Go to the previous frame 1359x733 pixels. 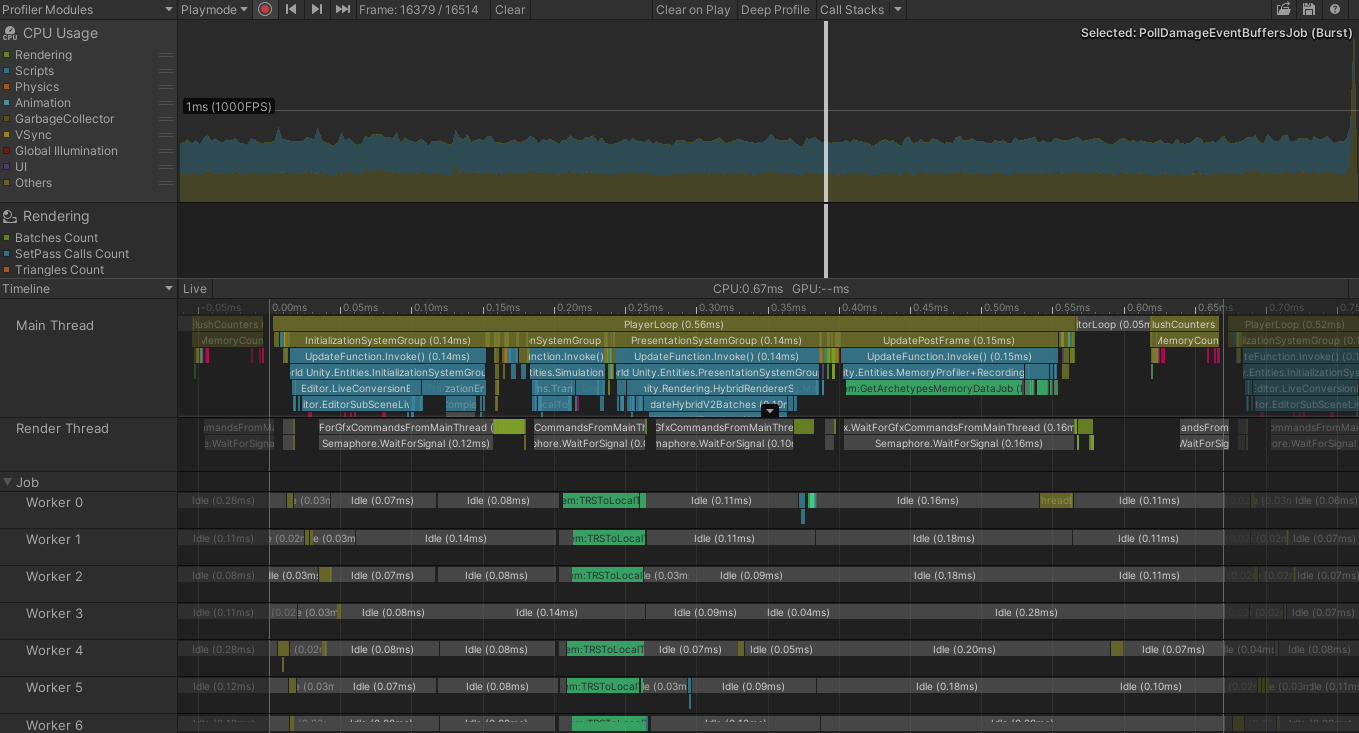pyautogui.click(x=291, y=9)
